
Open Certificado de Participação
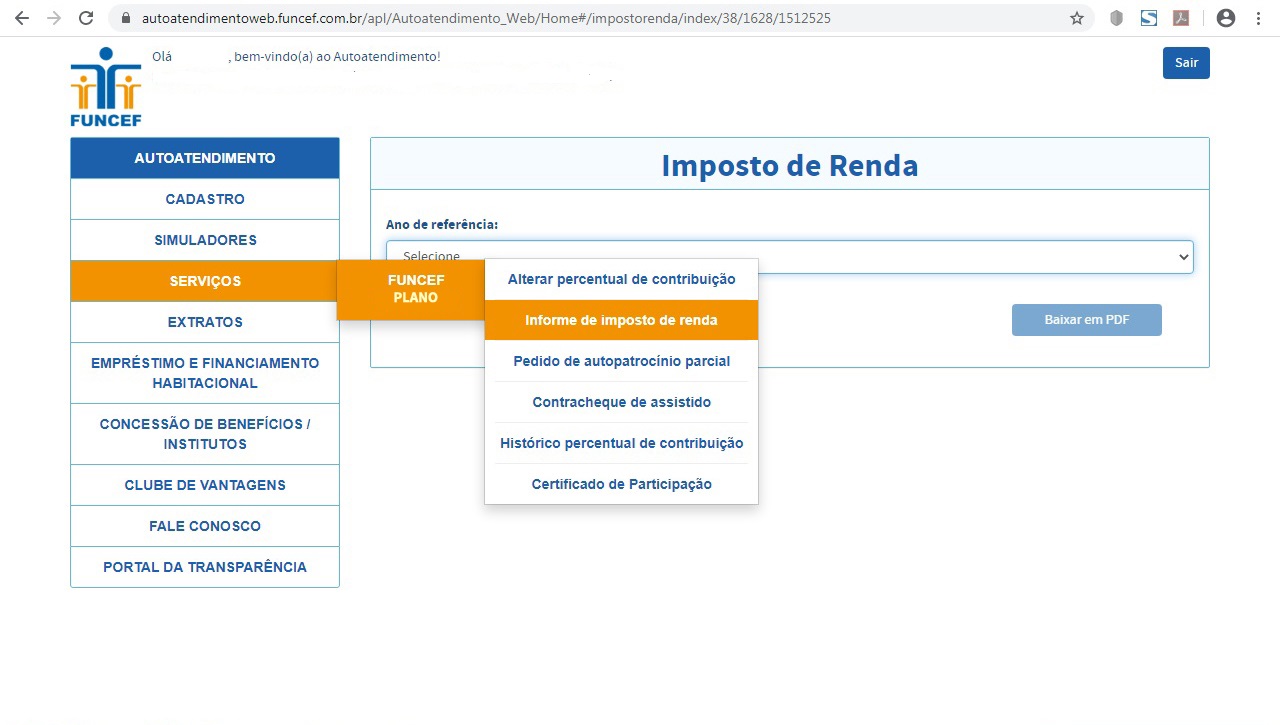pyautogui.click(x=621, y=483)
